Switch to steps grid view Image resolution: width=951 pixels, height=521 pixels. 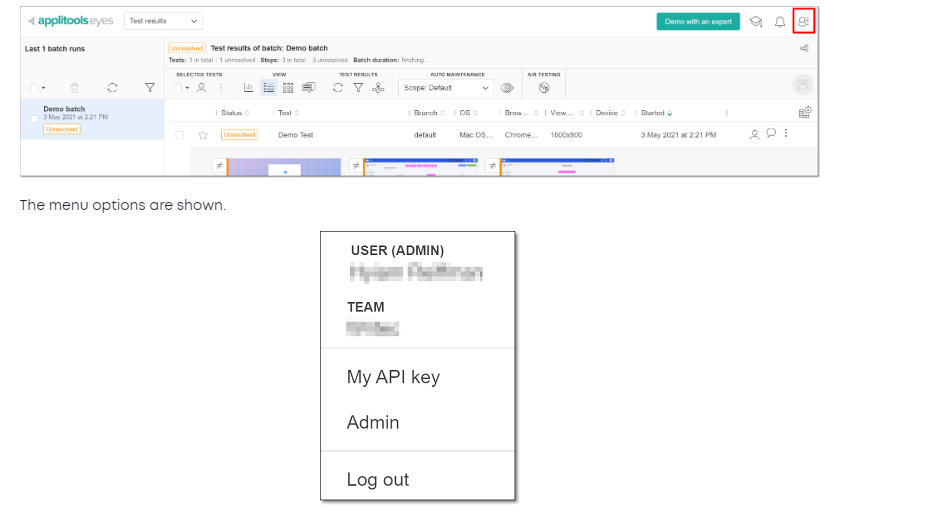[288, 88]
